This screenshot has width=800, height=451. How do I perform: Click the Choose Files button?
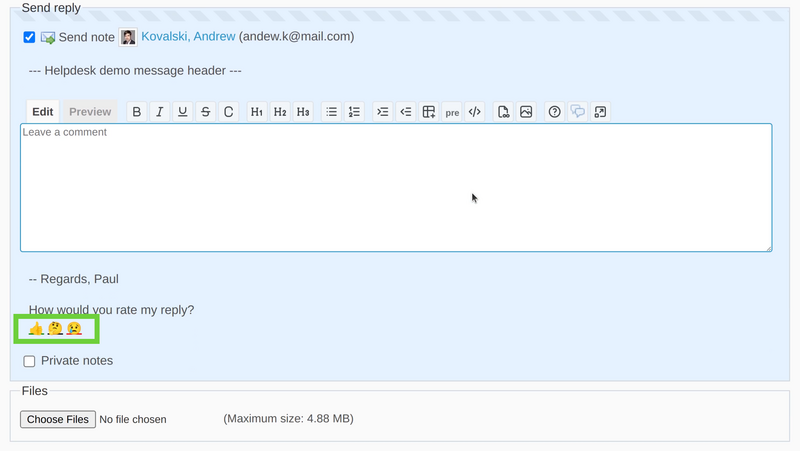57,419
